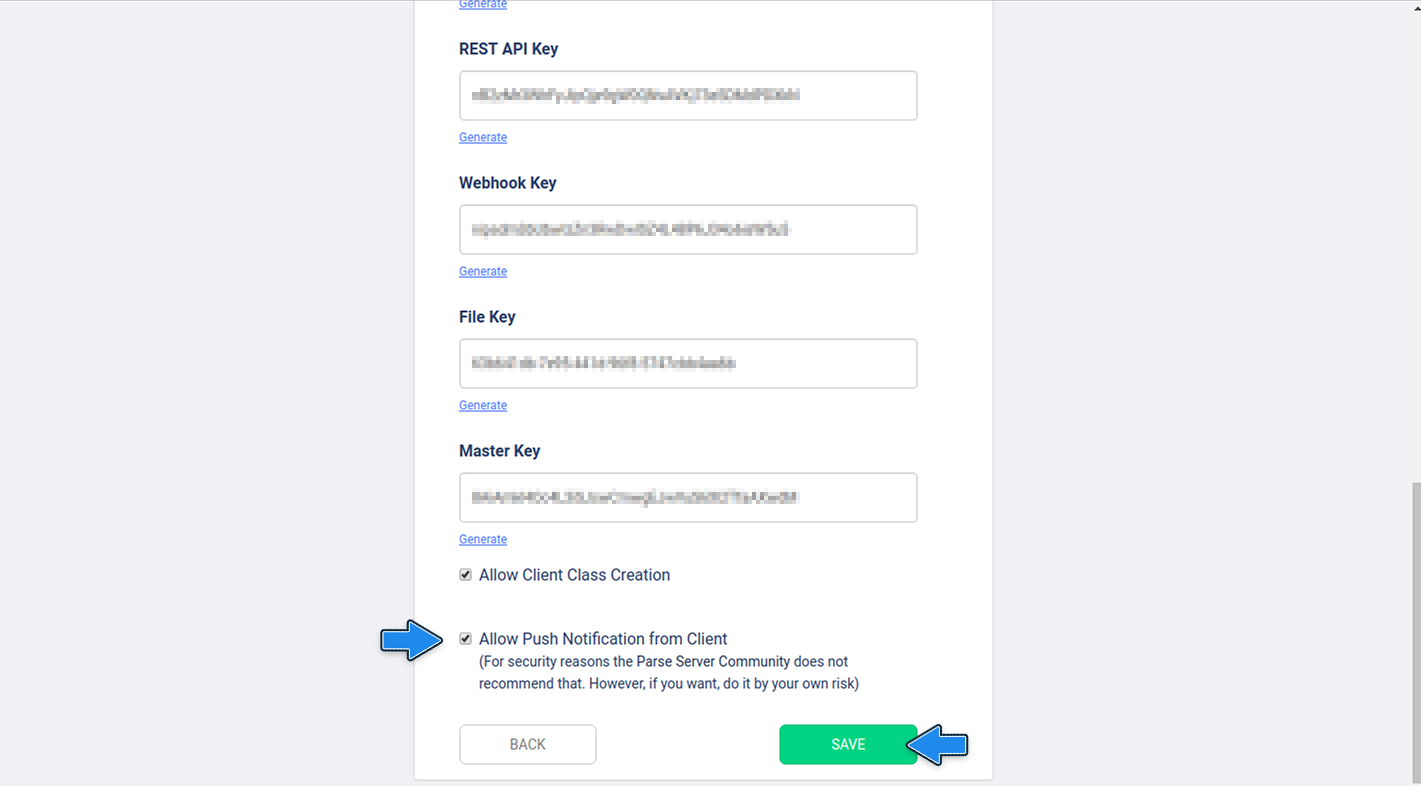The height and width of the screenshot is (786, 1421).
Task: Click the Allow Client Class Creation label text
Action: click(574, 575)
